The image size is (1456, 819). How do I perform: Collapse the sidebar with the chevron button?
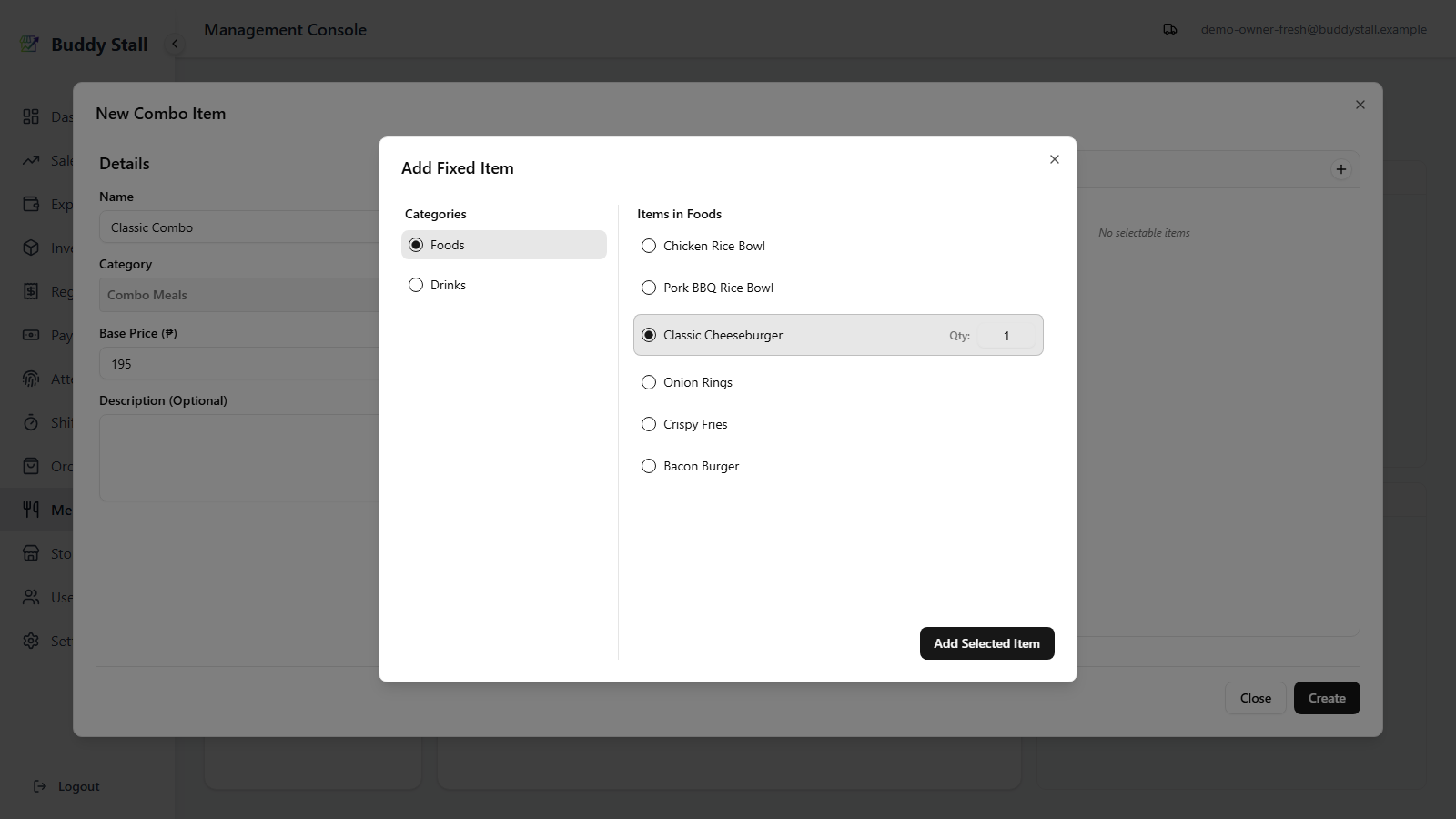(x=175, y=44)
